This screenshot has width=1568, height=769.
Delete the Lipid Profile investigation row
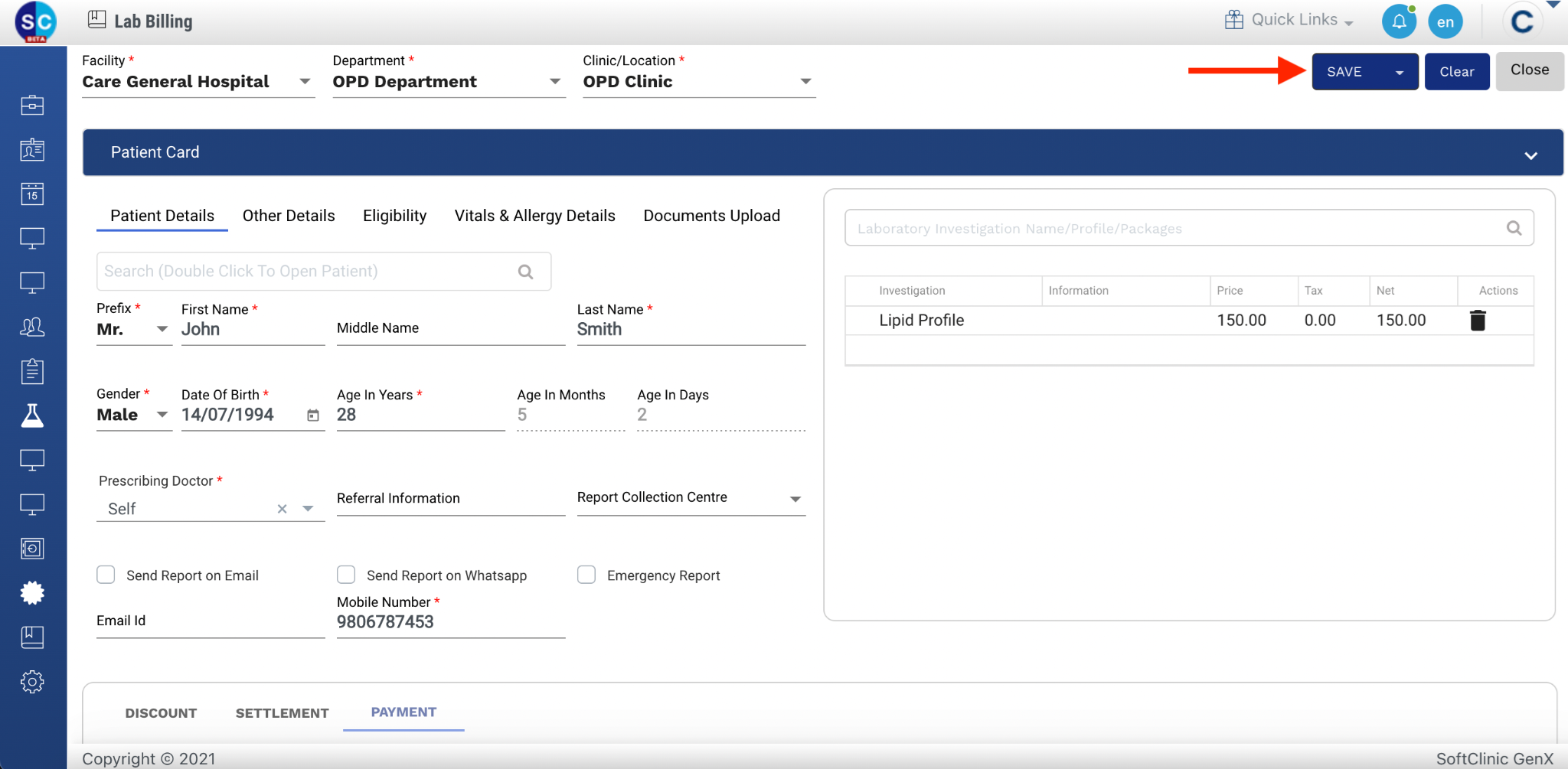click(1477, 321)
